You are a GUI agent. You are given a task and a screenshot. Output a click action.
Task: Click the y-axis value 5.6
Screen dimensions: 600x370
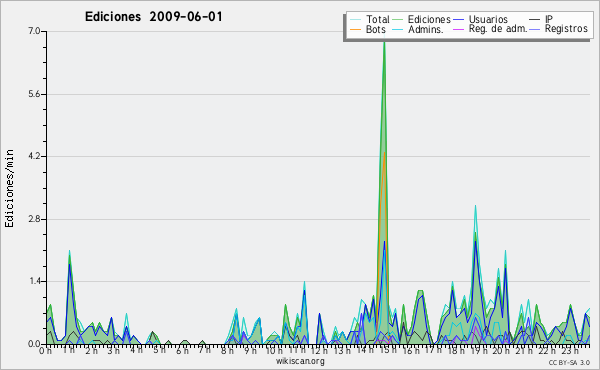[34, 94]
